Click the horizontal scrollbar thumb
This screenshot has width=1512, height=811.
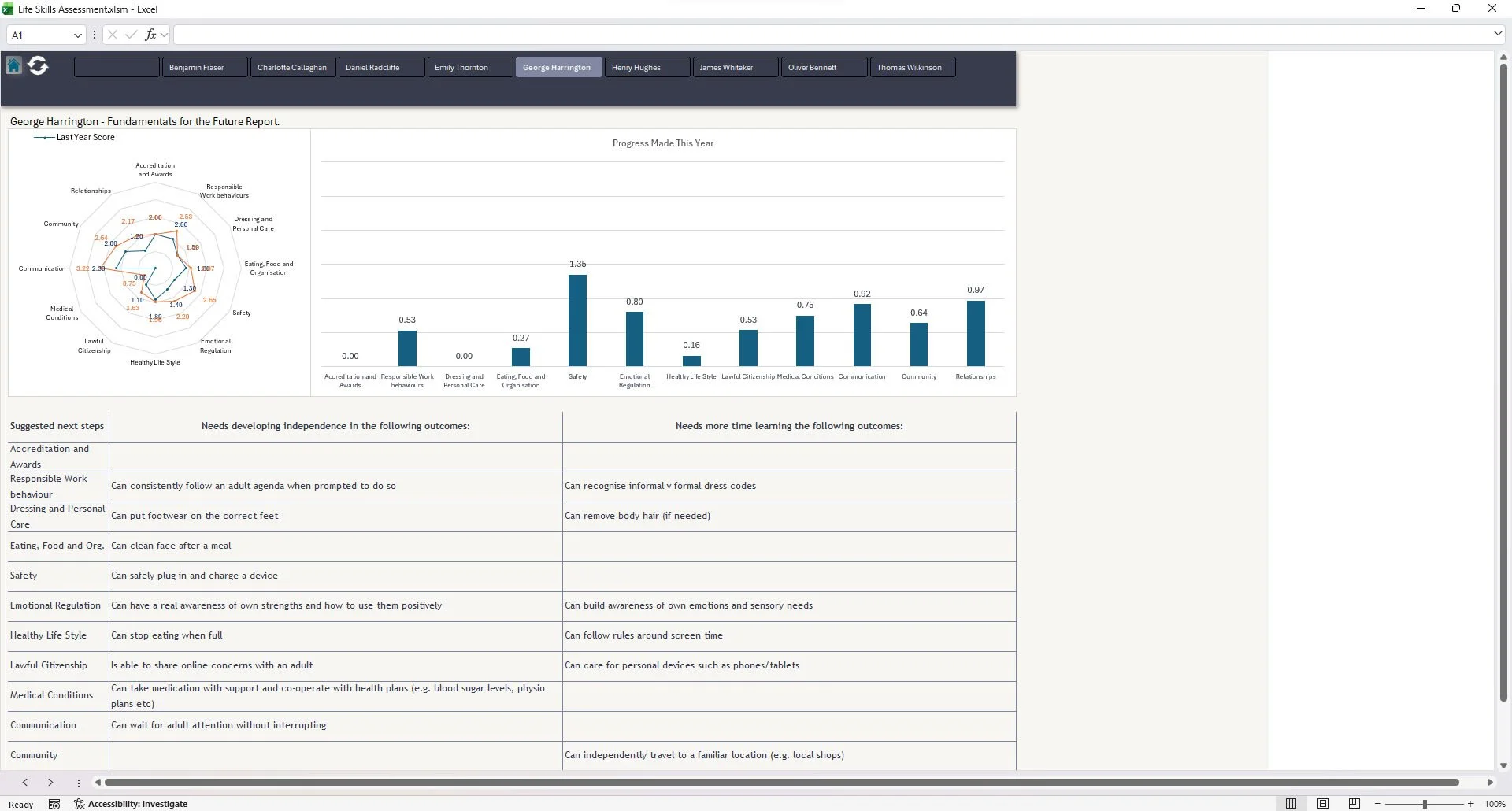tap(781, 783)
